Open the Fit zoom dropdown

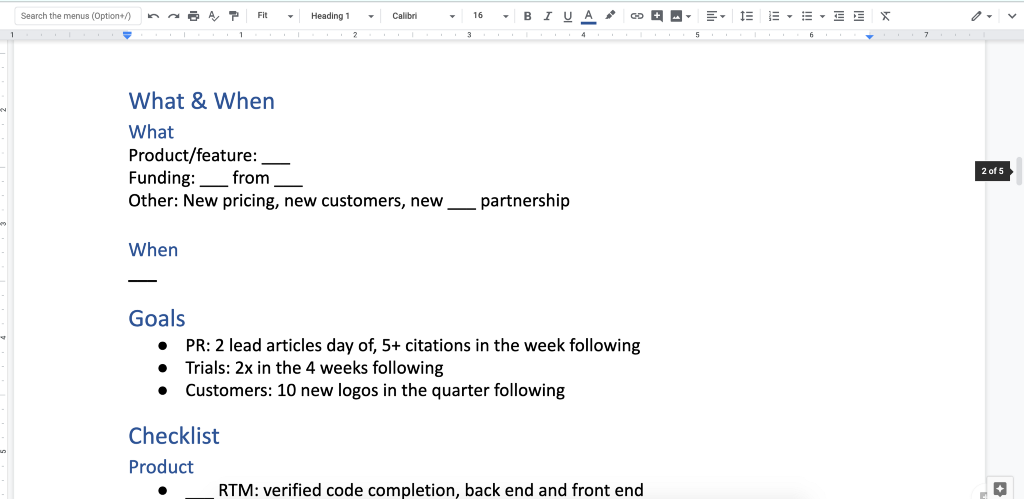274,16
